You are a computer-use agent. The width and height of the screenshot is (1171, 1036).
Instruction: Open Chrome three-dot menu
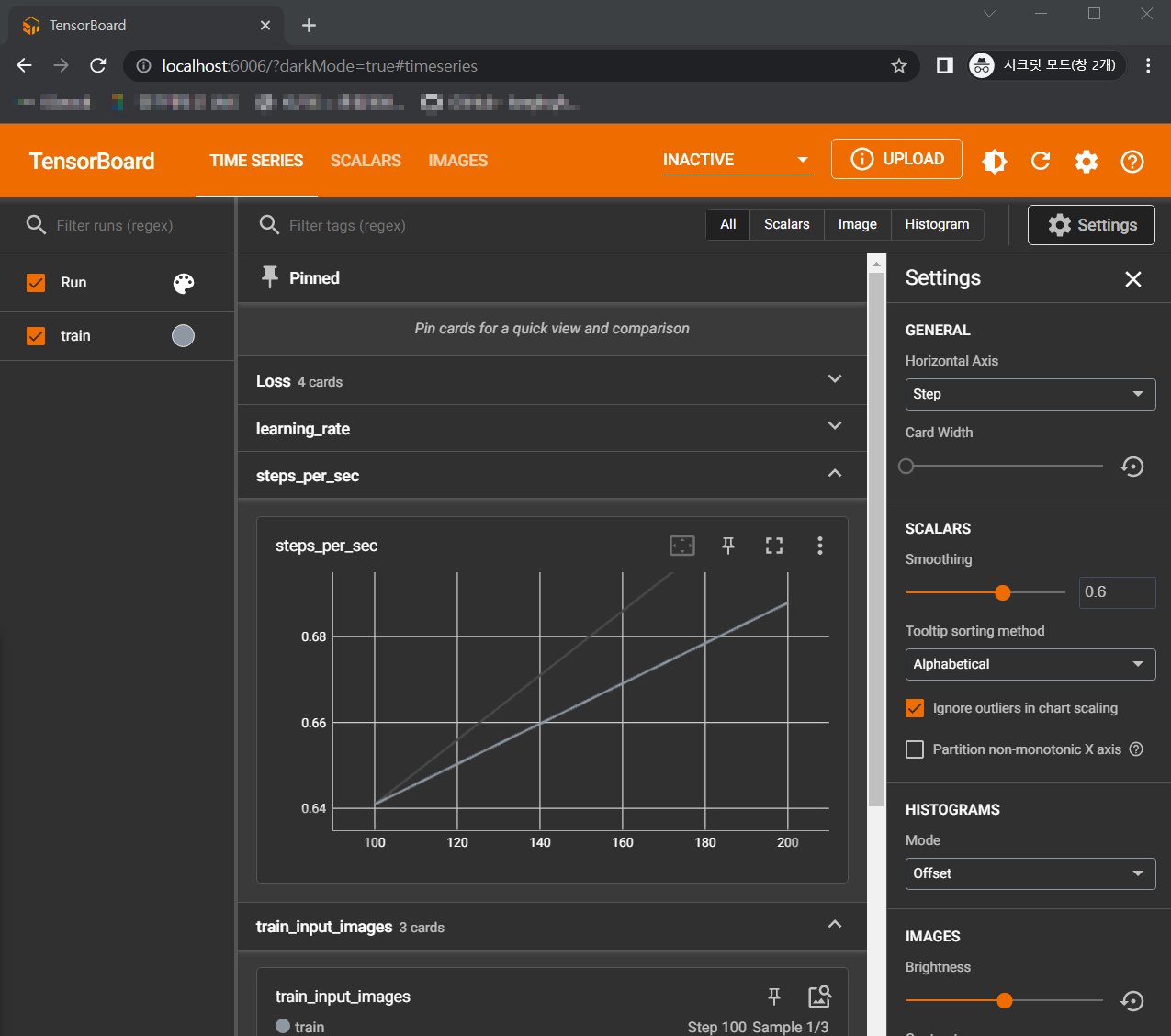click(x=1148, y=66)
